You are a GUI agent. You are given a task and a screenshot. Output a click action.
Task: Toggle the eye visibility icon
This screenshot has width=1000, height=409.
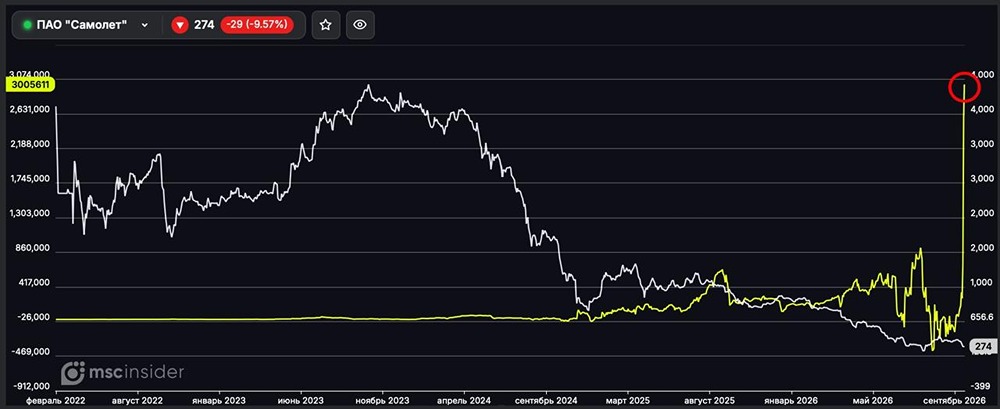tap(360, 25)
